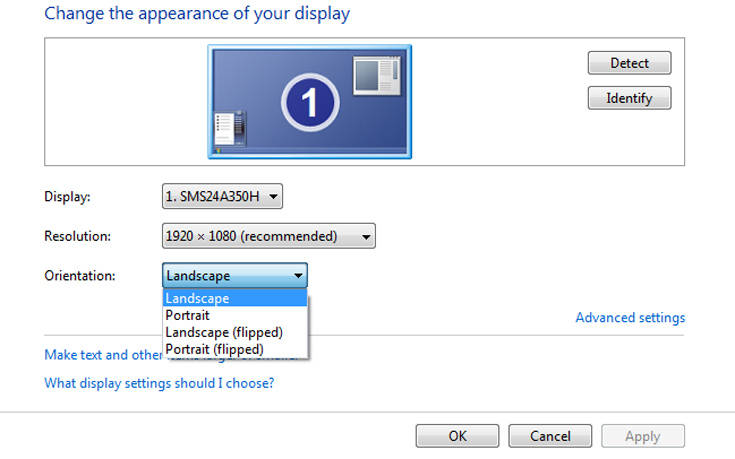Click the circled number 1 on the monitor

pyautogui.click(x=310, y=102)
